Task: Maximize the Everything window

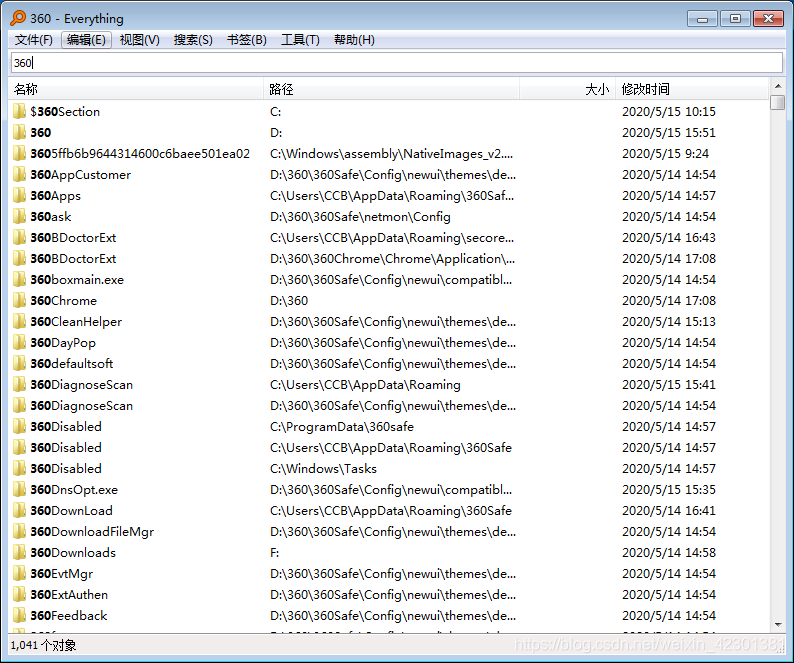Action: pos(735,19)
